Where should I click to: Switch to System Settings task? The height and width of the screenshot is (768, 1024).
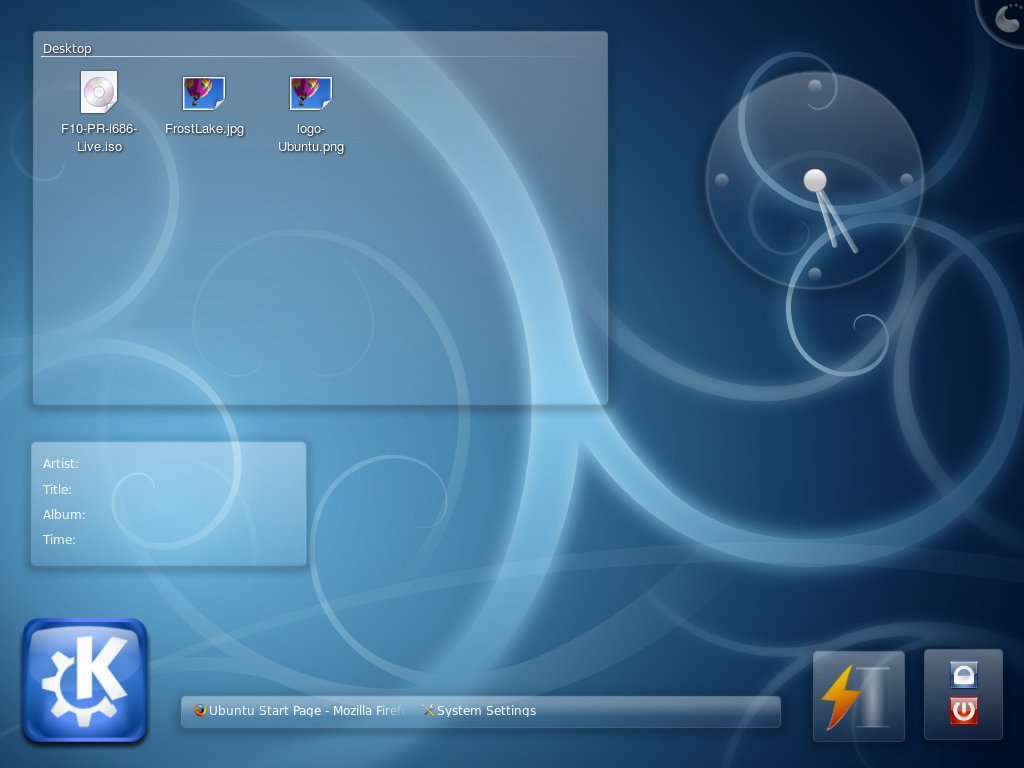pos(480,711)
